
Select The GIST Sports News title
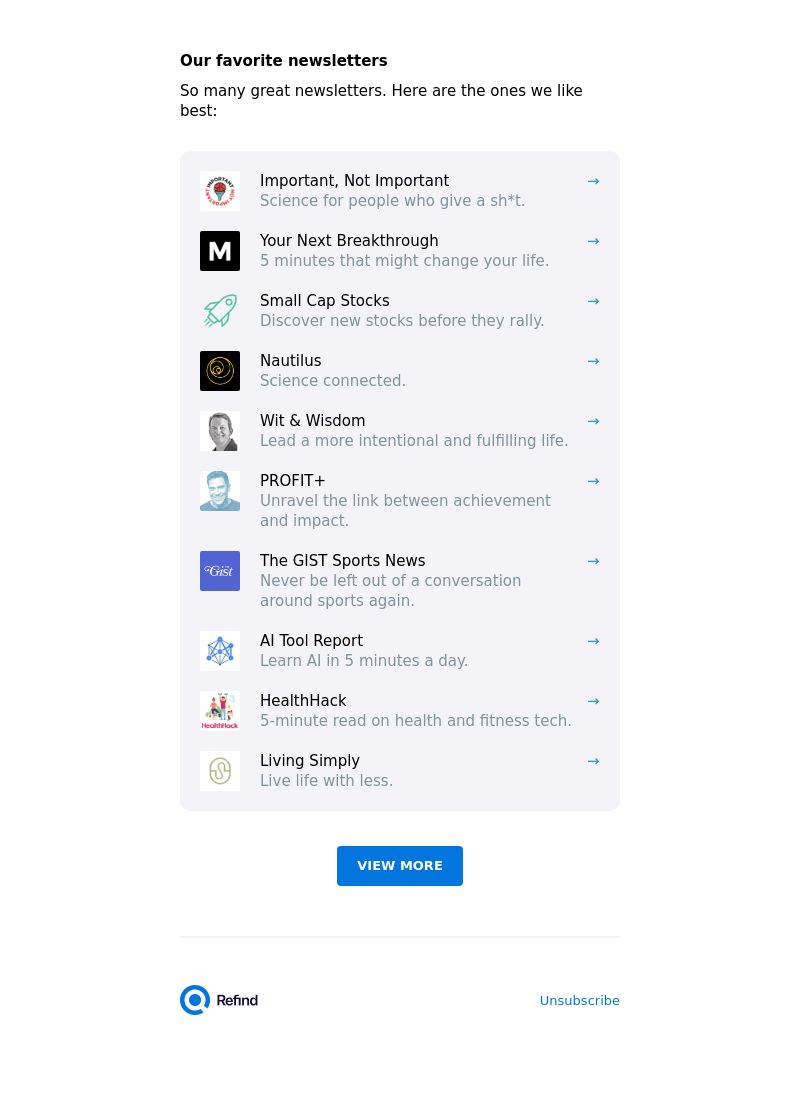342,561
